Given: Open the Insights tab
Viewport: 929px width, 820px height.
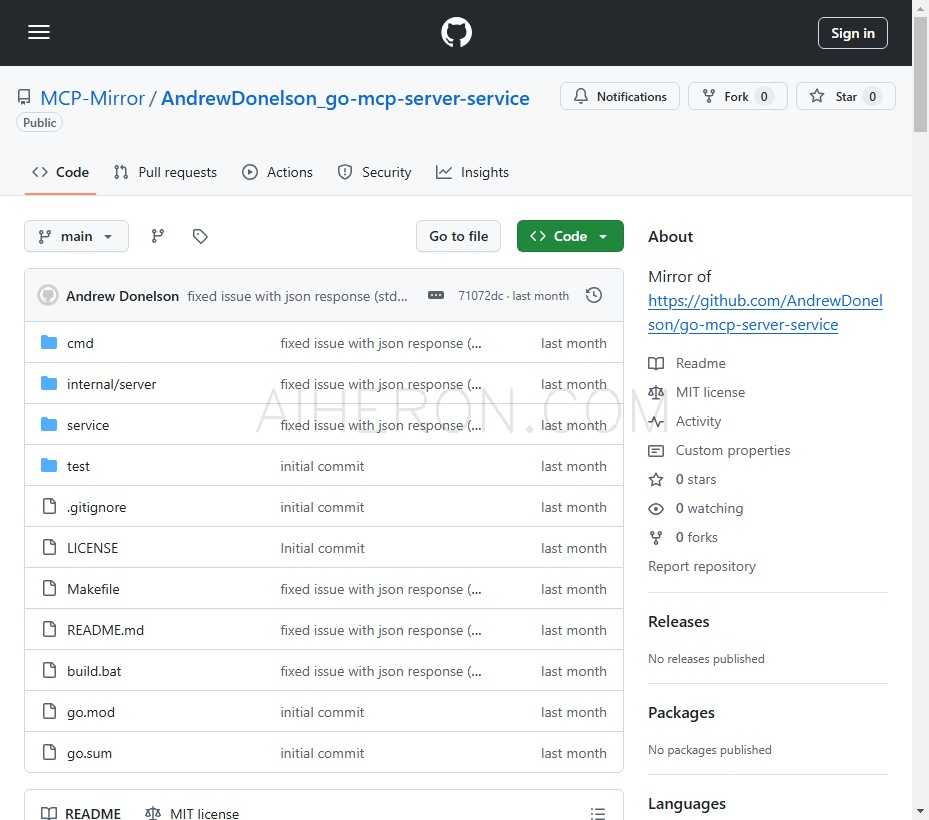Looking at the screenshot, I should [x=472, y=172].
